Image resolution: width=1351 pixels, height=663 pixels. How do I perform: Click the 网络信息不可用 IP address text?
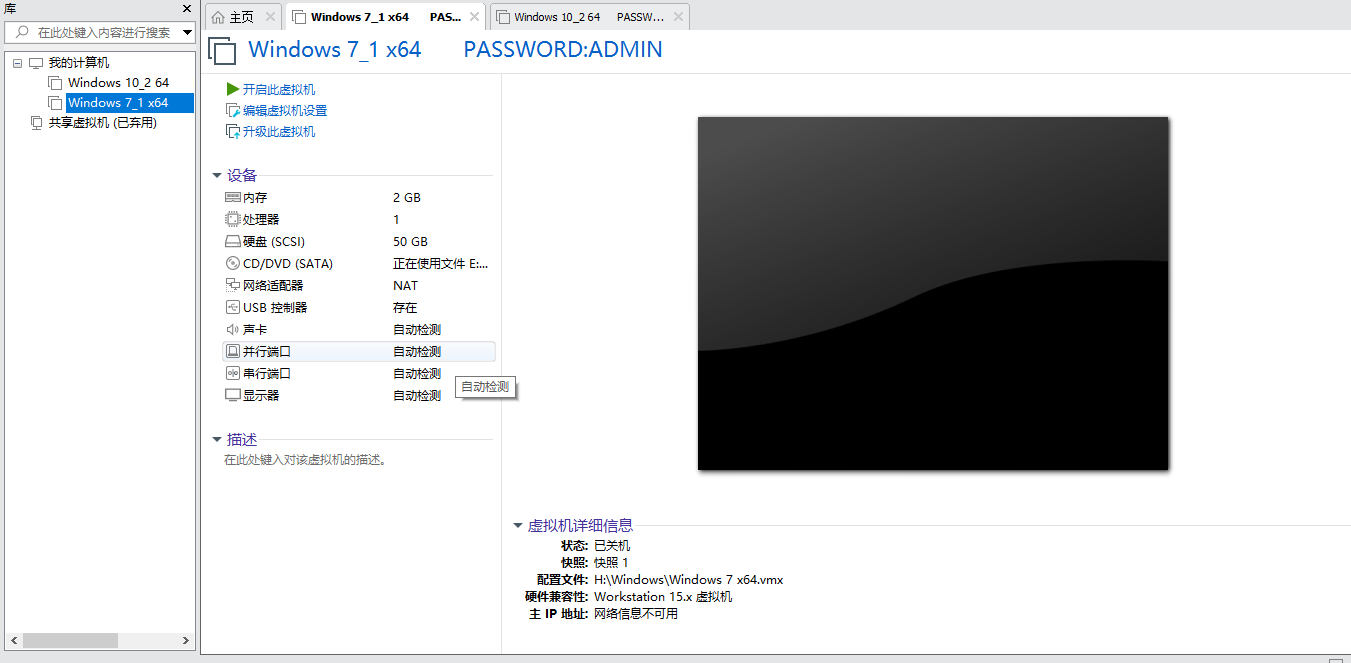[x=636, y=613]
